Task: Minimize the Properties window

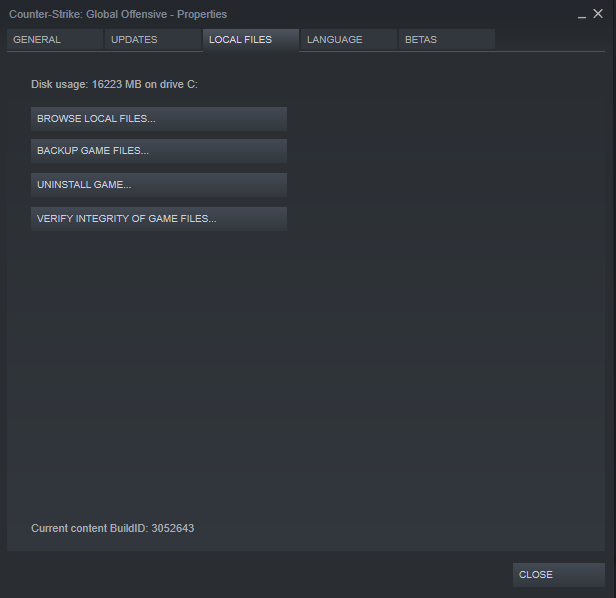Action: (582, 15)
